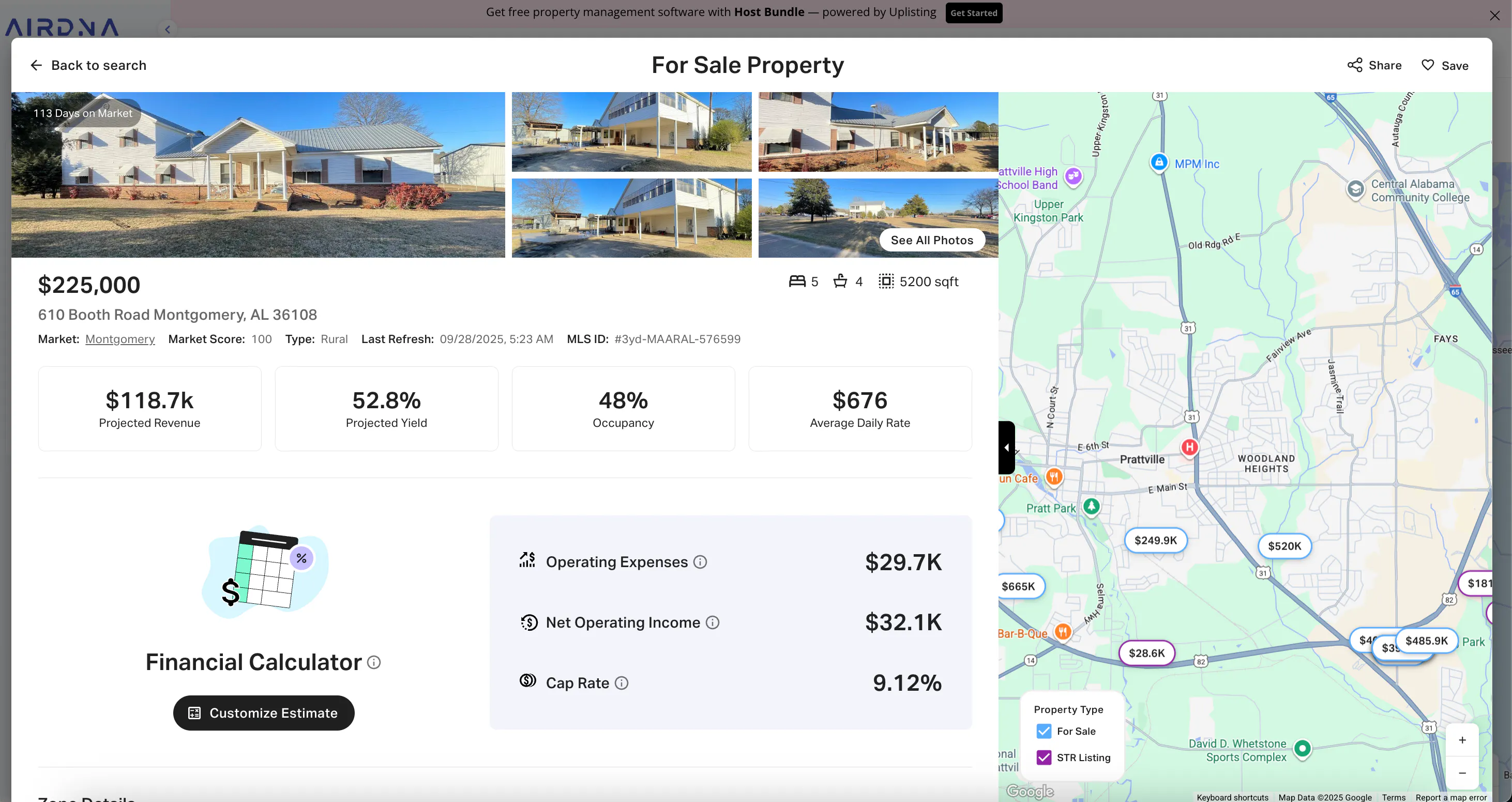This screenshot has width=1512, height=802.
Task: Zoom out on the map
Action: pyautogui.click(x=1462, y=773)
